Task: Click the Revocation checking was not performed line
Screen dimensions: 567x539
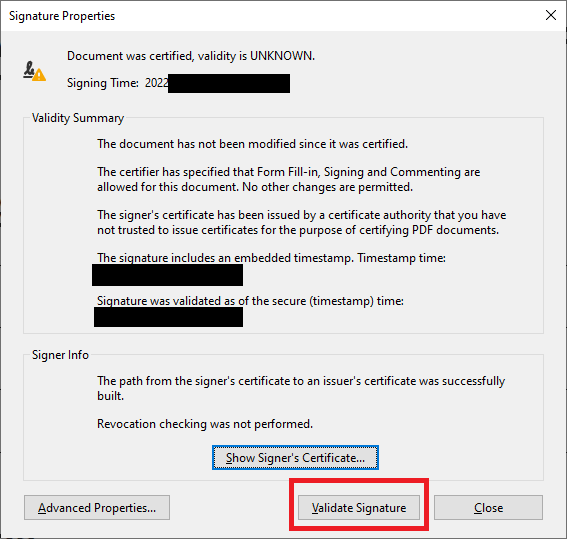Action: pos(205,424)
